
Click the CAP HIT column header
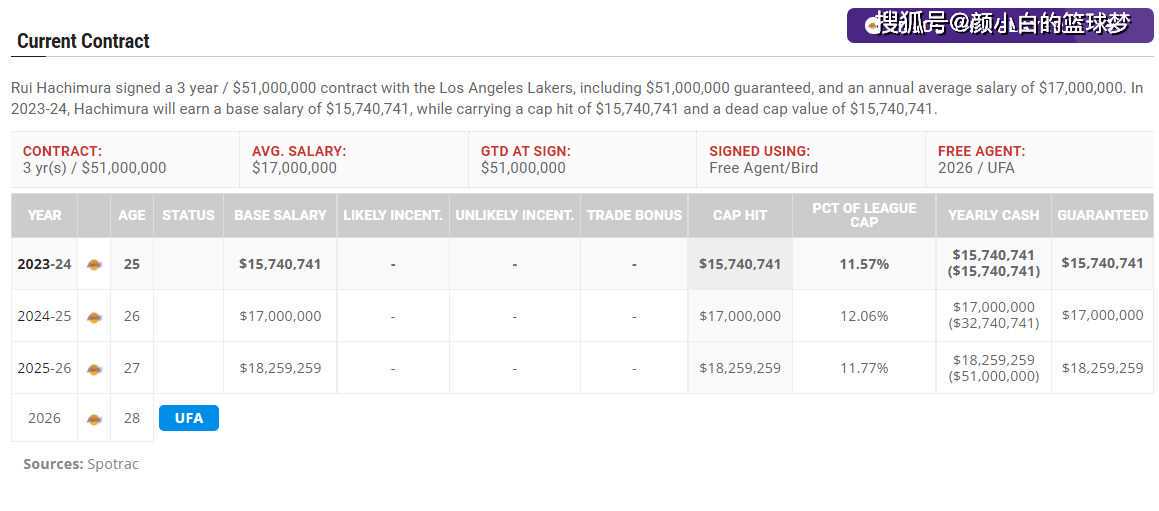pyautogui.click(x=740, y=215)
